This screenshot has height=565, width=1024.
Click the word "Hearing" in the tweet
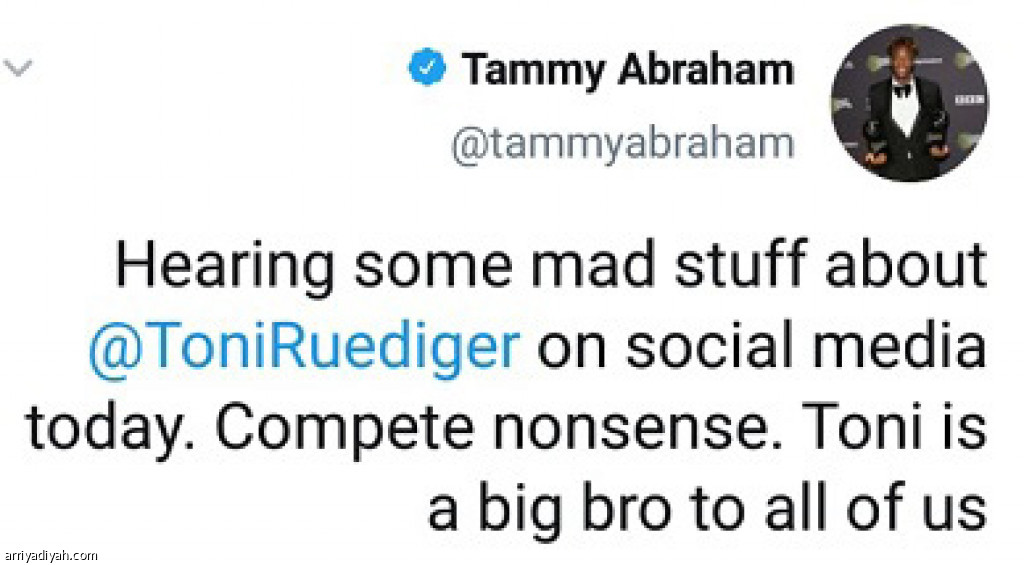coord(223,269)
